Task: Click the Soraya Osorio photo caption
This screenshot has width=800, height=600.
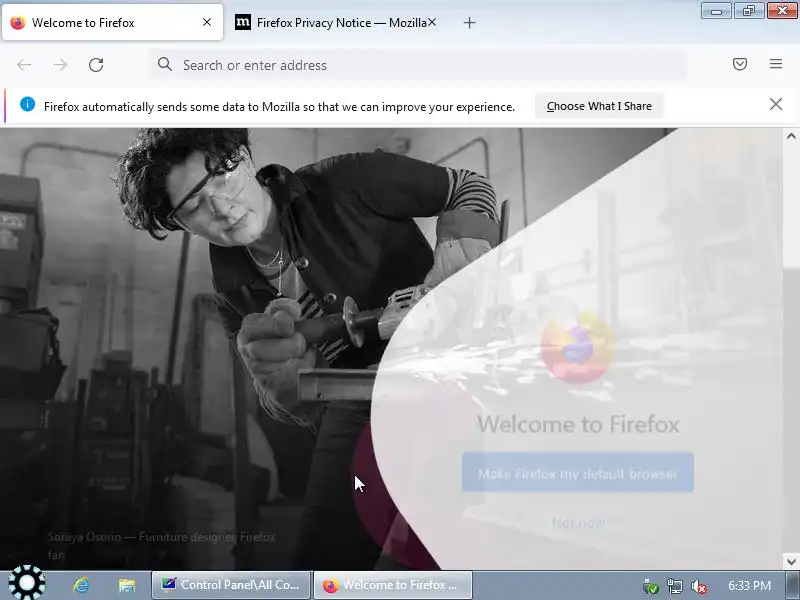Action: tap(162, 545)
